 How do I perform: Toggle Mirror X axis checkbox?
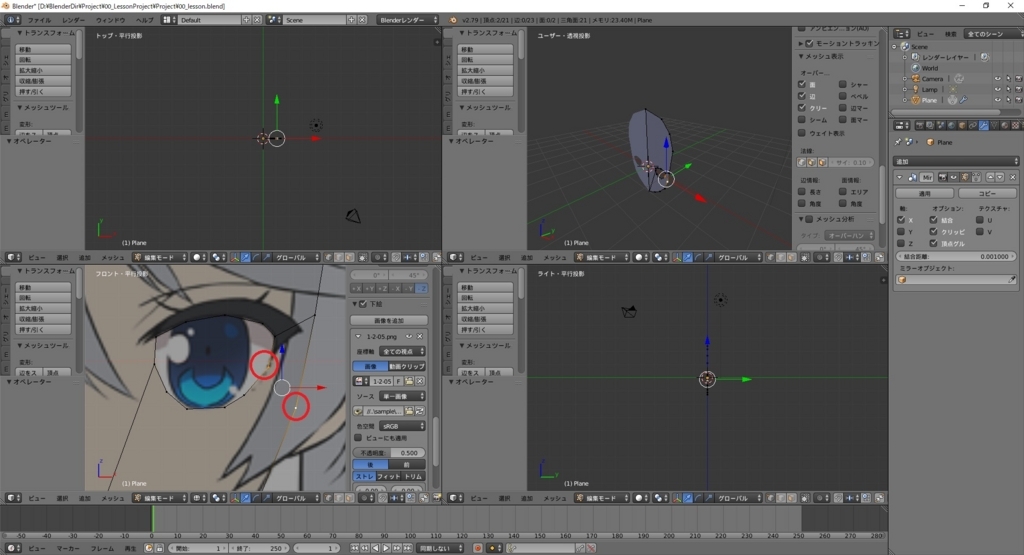[901, 220]
